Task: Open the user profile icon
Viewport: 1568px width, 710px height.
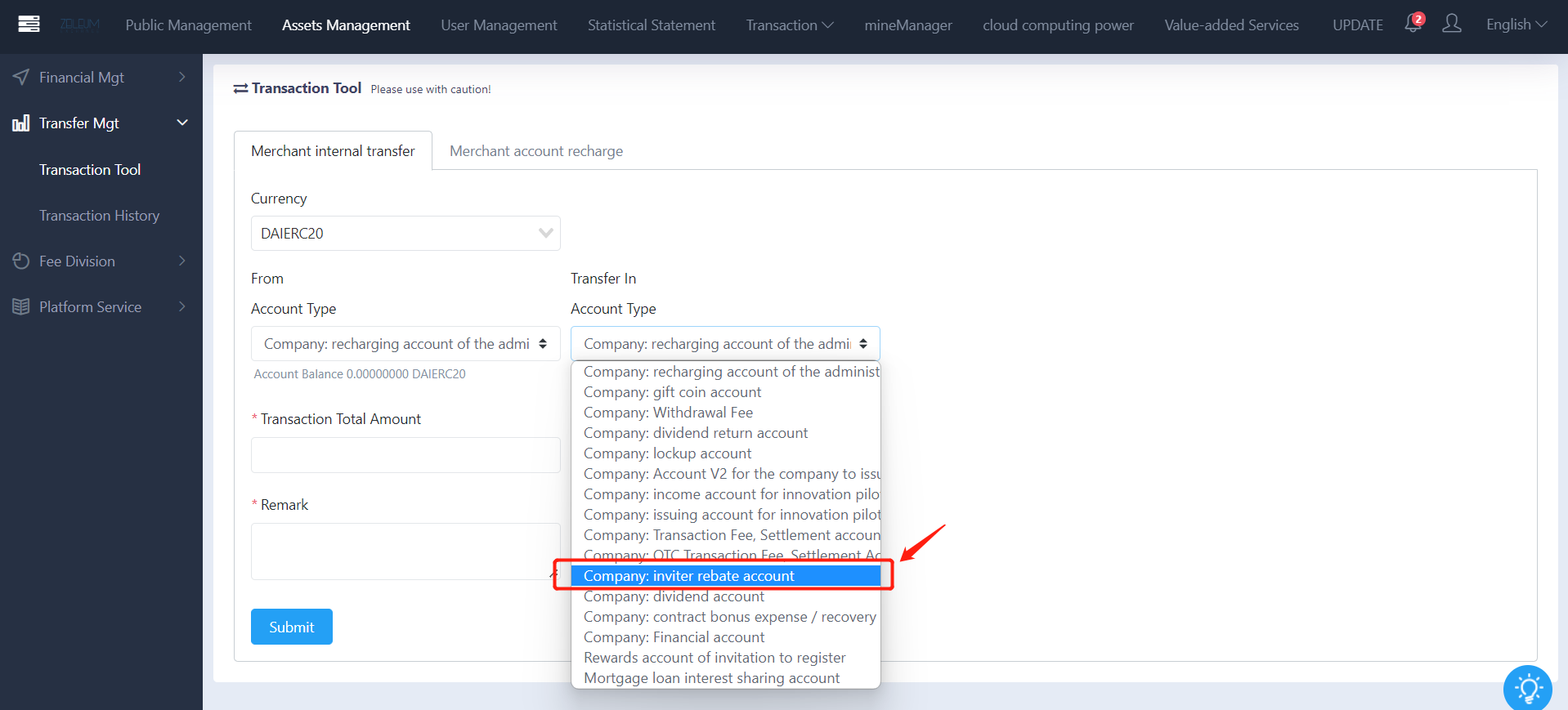Action: [1452, 24]
